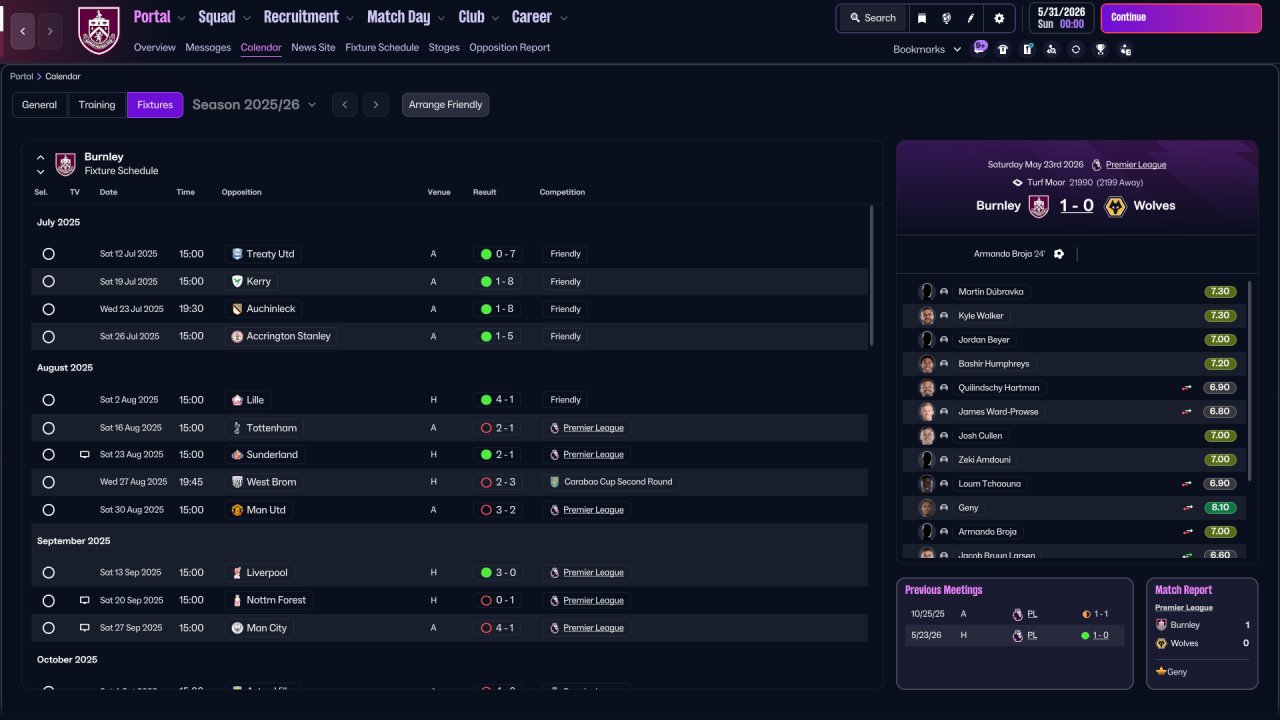Open the world globe icon in the top bar
The image size is (1280, 720).
[946, 18]
